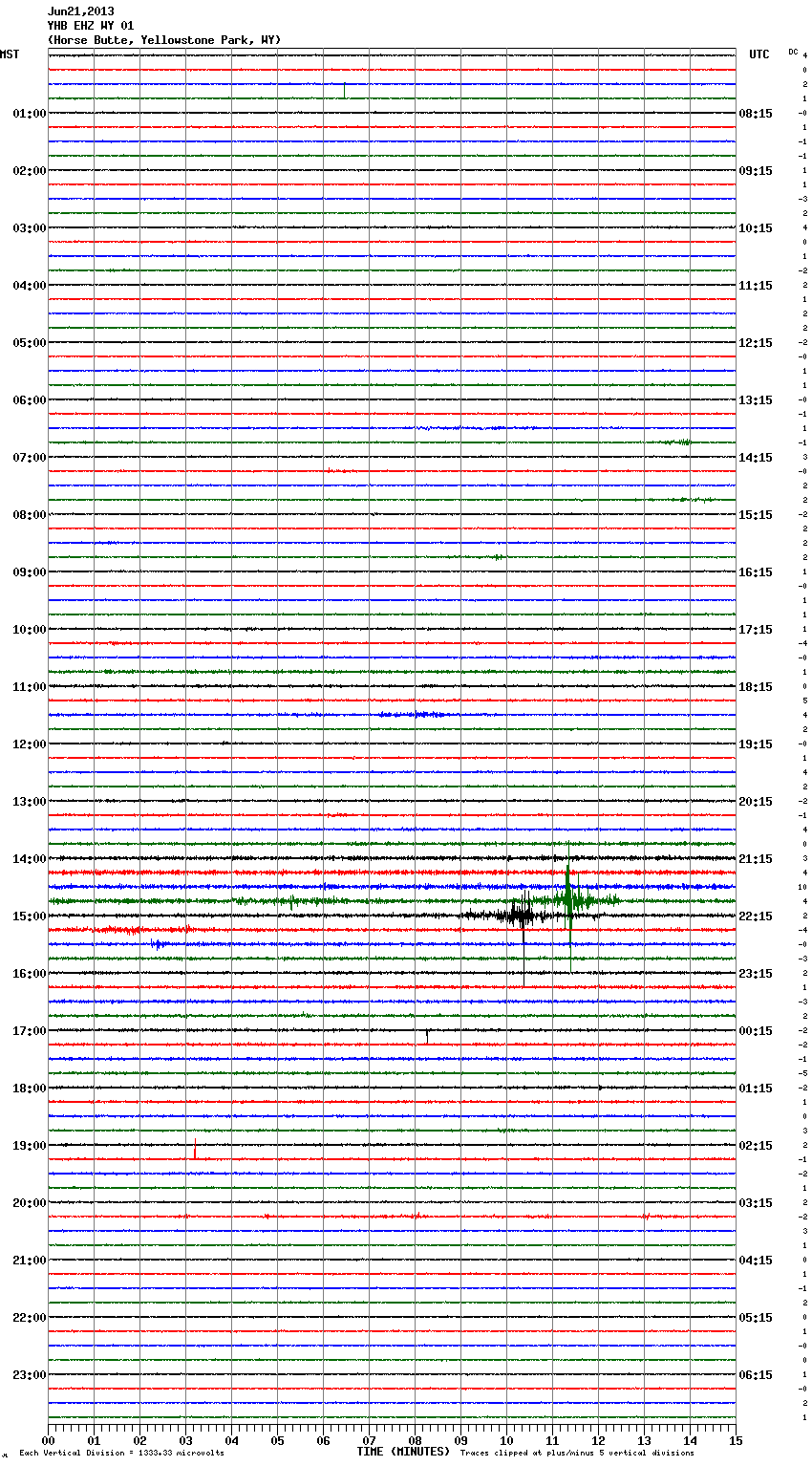Click the 21:15 UTC time label
Image resolution: width=812 pixels, height=1466 pixels.
click(756, 859)
